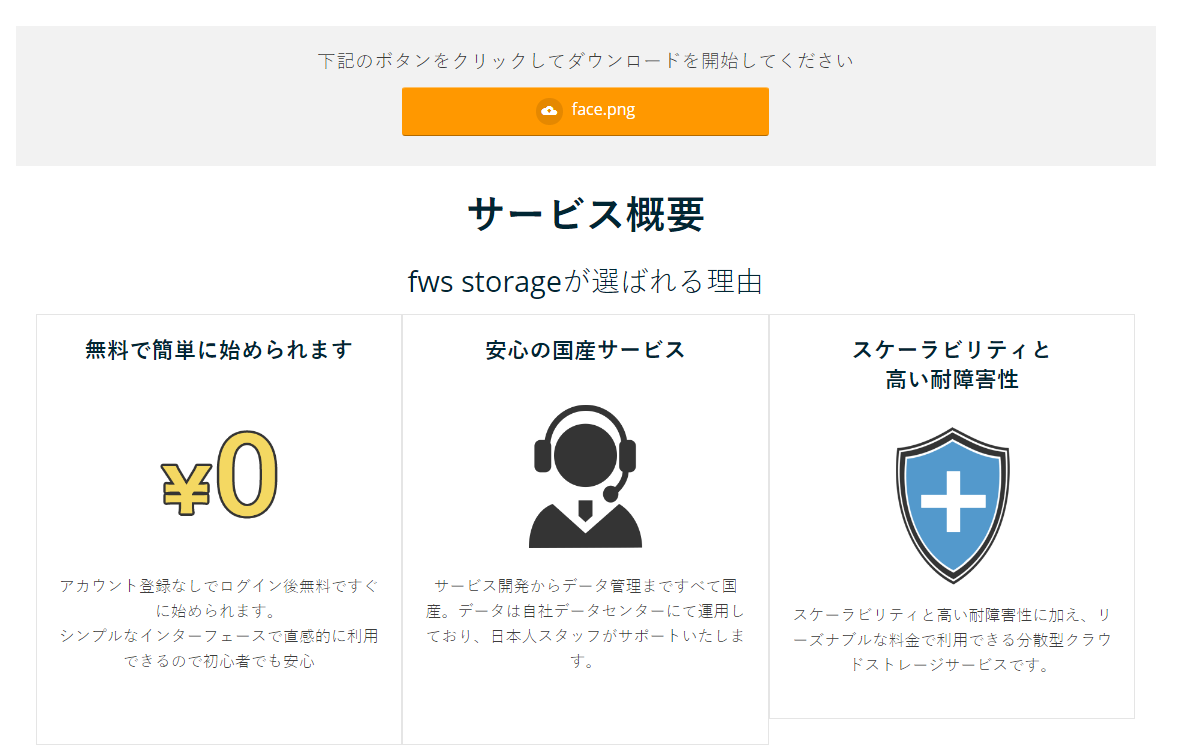Click the 安心の国産サービス card title
1180x749 pixels.
(x=585, y=350)
